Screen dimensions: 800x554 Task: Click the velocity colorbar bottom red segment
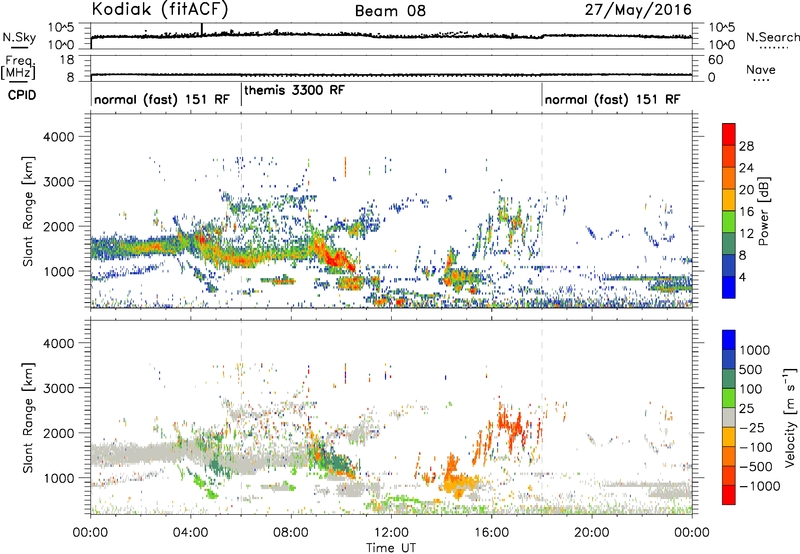(x=729, y=495)
